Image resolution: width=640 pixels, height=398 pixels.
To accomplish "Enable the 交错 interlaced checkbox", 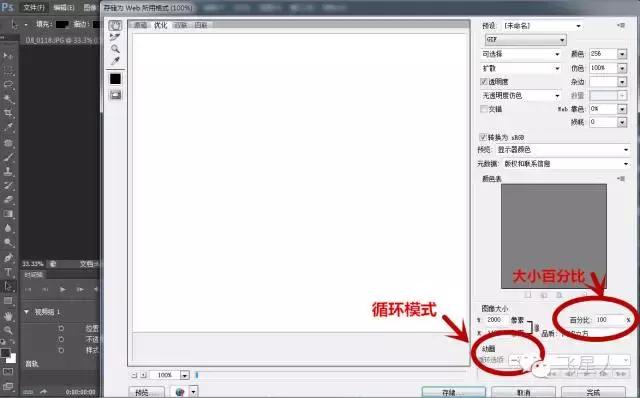I will 484,109.
